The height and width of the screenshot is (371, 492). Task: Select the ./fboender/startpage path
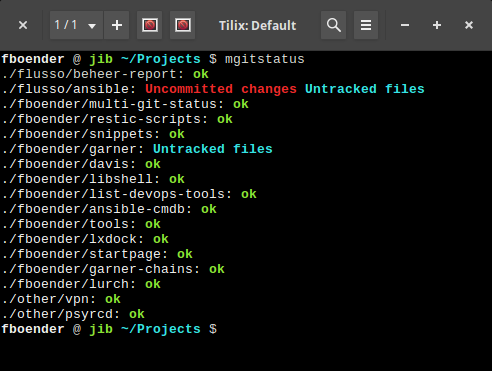pos(85,254)
